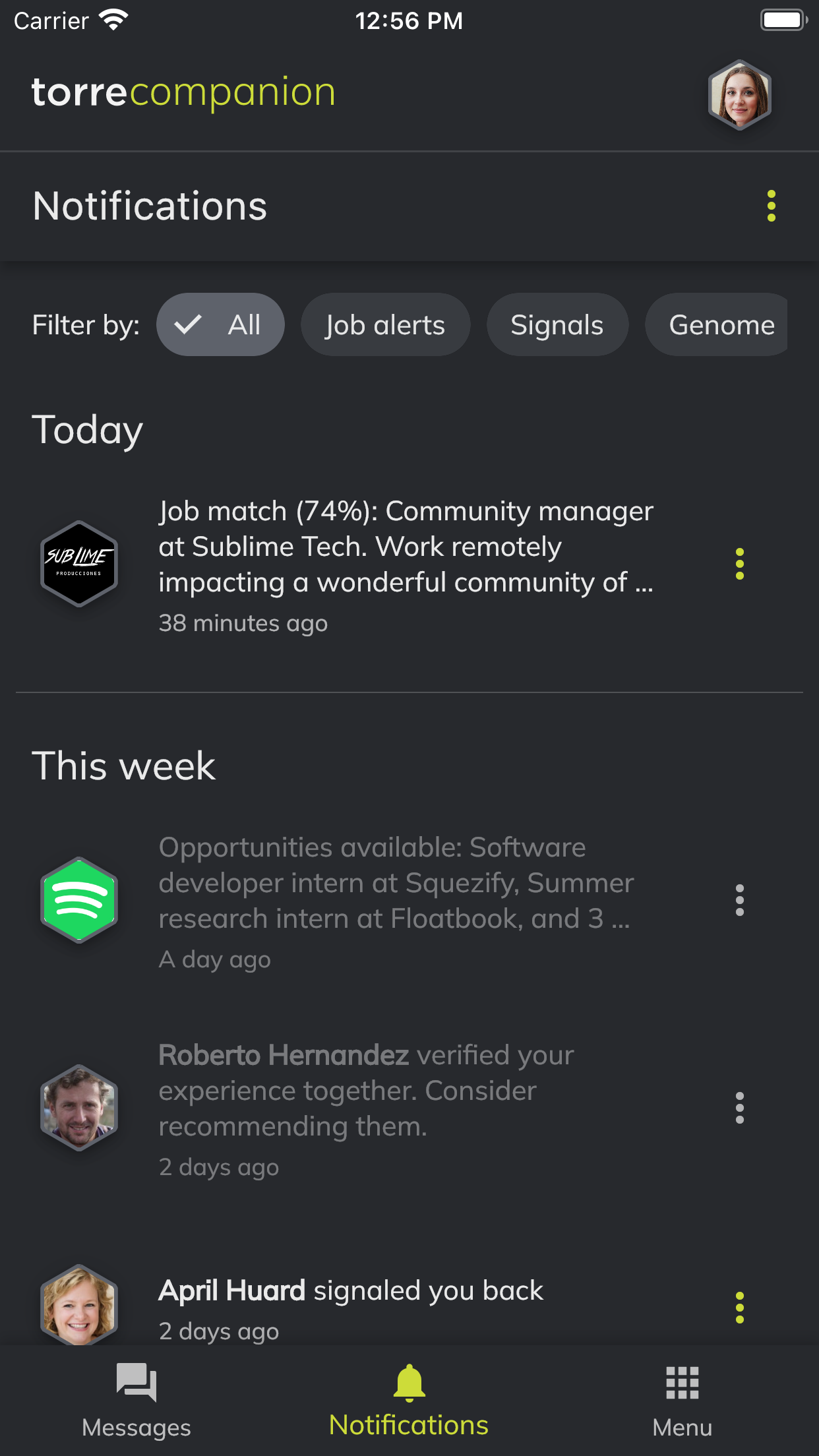Viewport: 819px width, 1456px height.
Task: Expand options for Opportunities available notification
Action: [x=739, y=900]
